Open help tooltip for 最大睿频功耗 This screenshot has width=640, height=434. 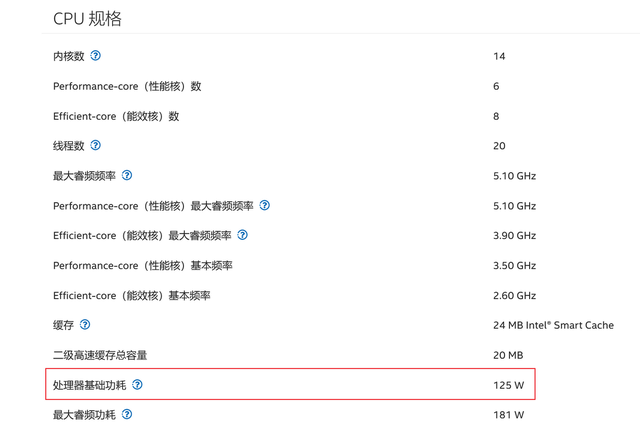tap(127, 414)
